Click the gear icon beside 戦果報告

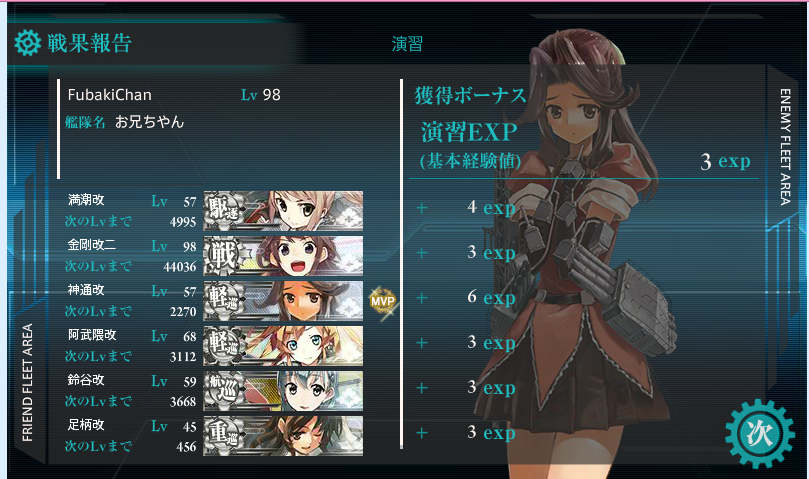point(27,43)
